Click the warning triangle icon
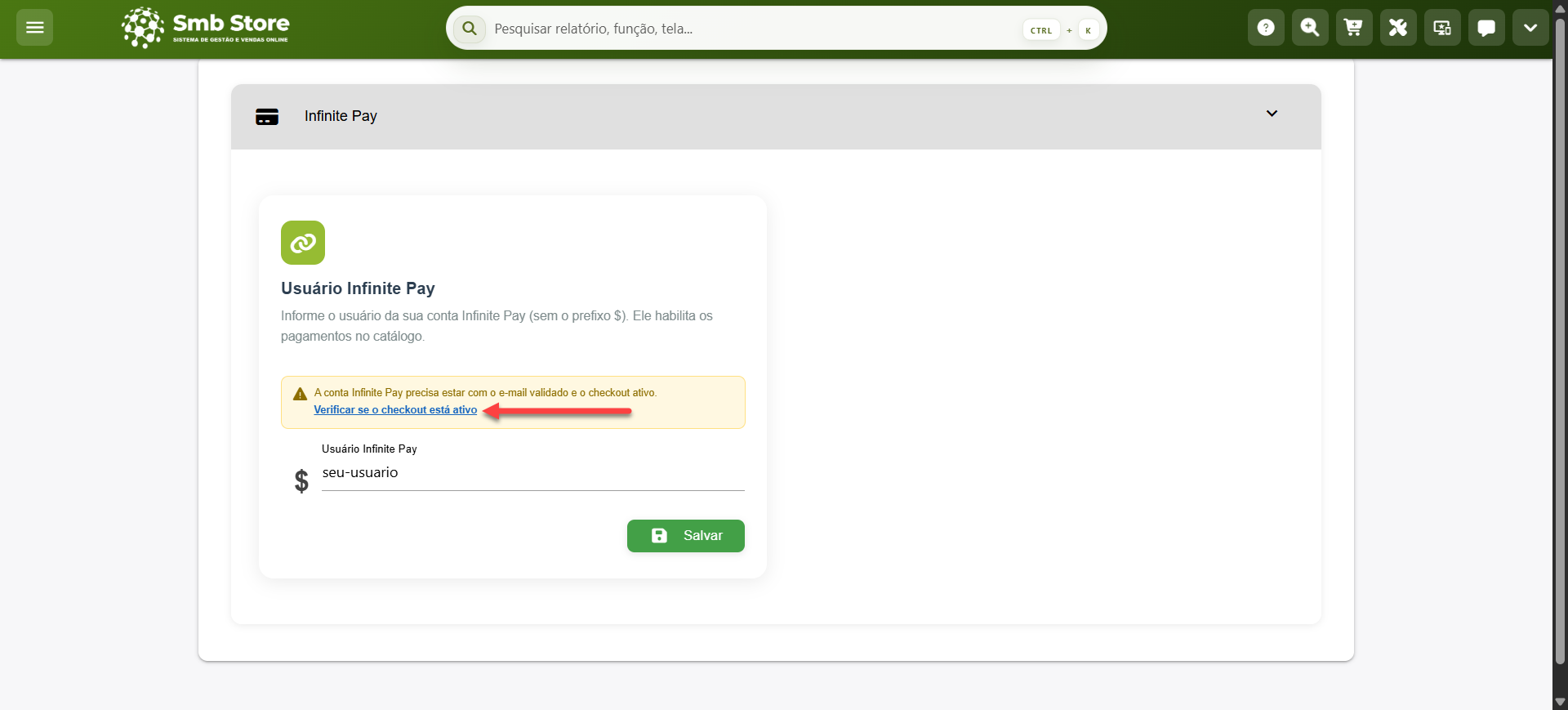The width and height of the screenshot is (1568, 710). (x=300, y=394)
